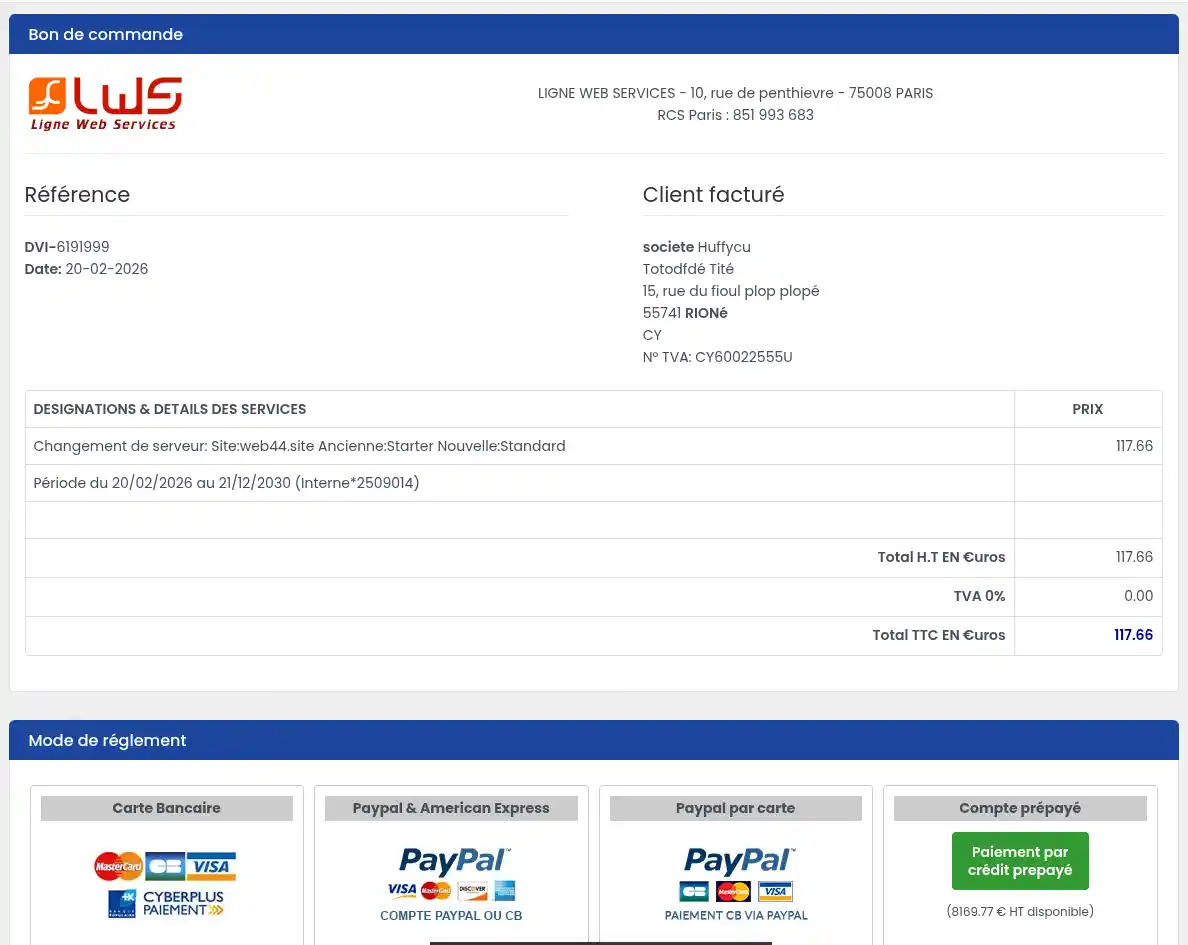Click the Compte prépayé header
This screenshot has width=1188, height=945.
[1020, 808]
